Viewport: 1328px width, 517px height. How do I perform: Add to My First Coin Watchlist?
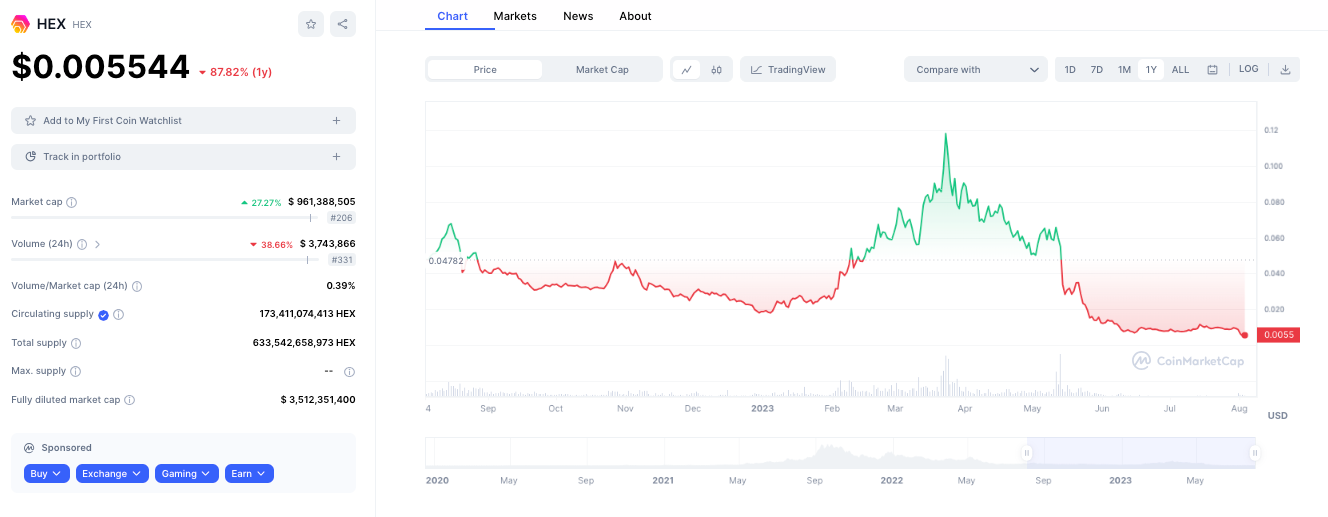[x=183, y=121]
